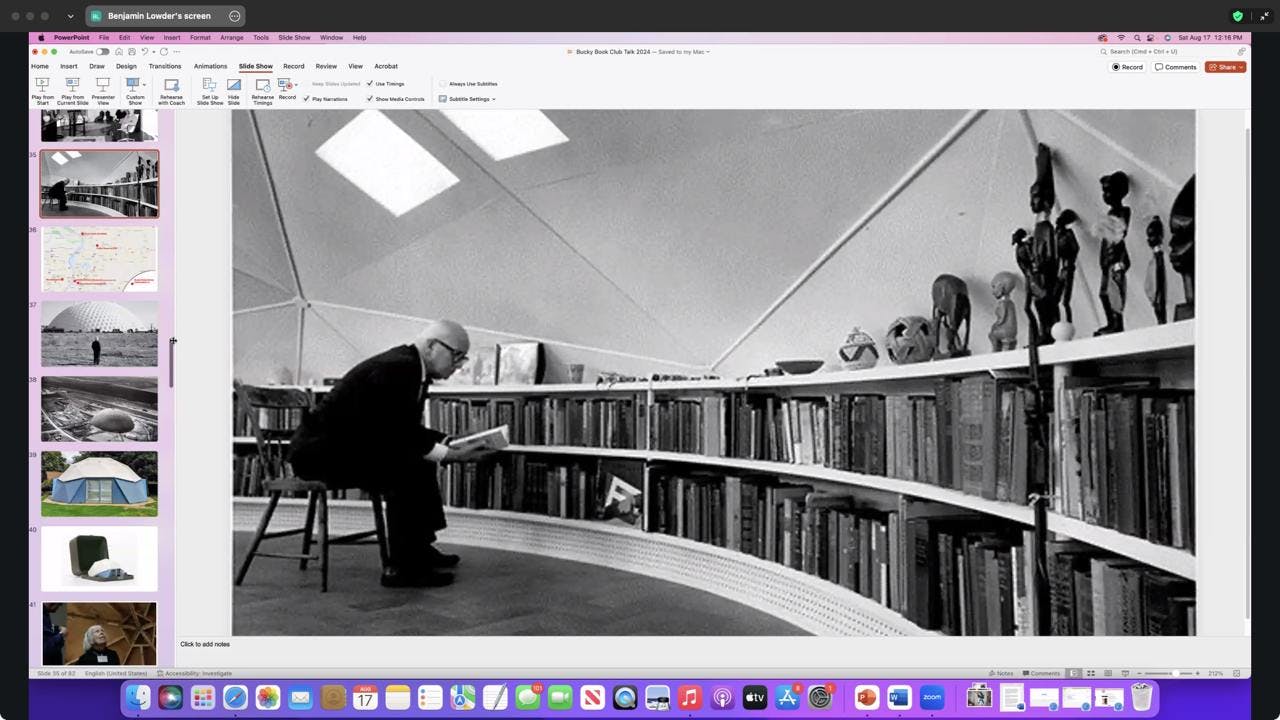Open Custom Show dropdown arrow
This screenshot has width=1280, height=720.
point(145,84)
